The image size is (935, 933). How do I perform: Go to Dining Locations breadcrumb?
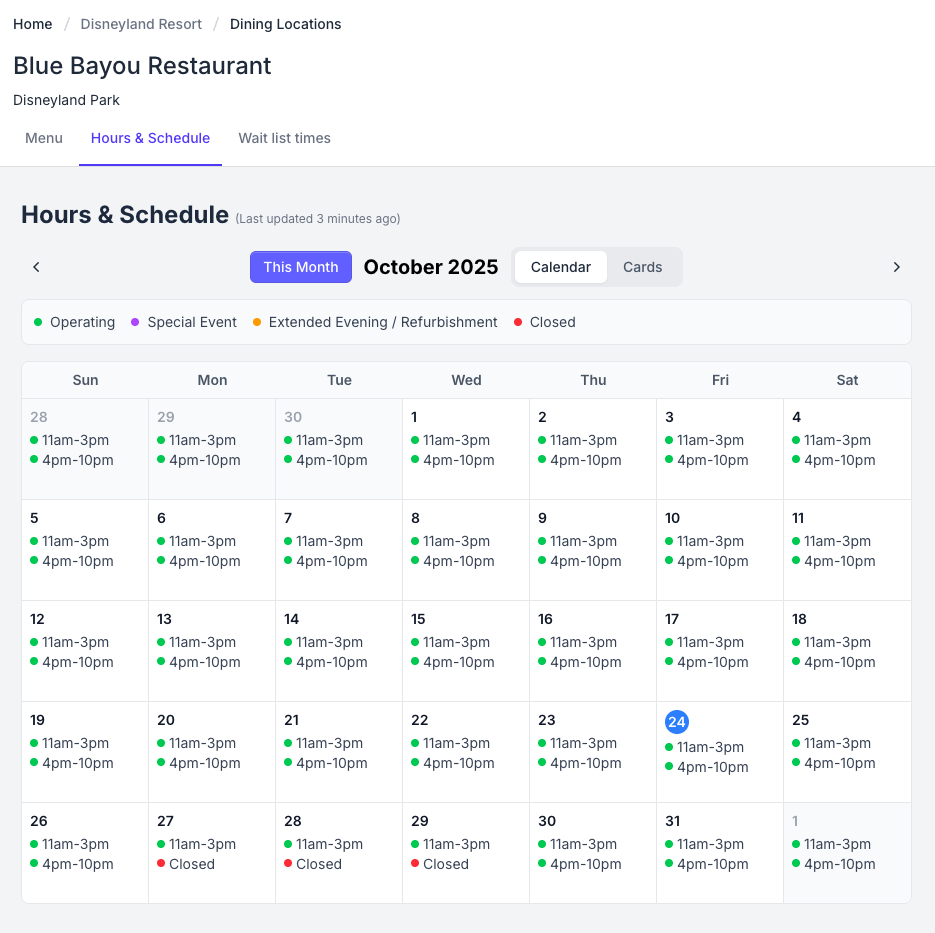click(x=285, y=24)
